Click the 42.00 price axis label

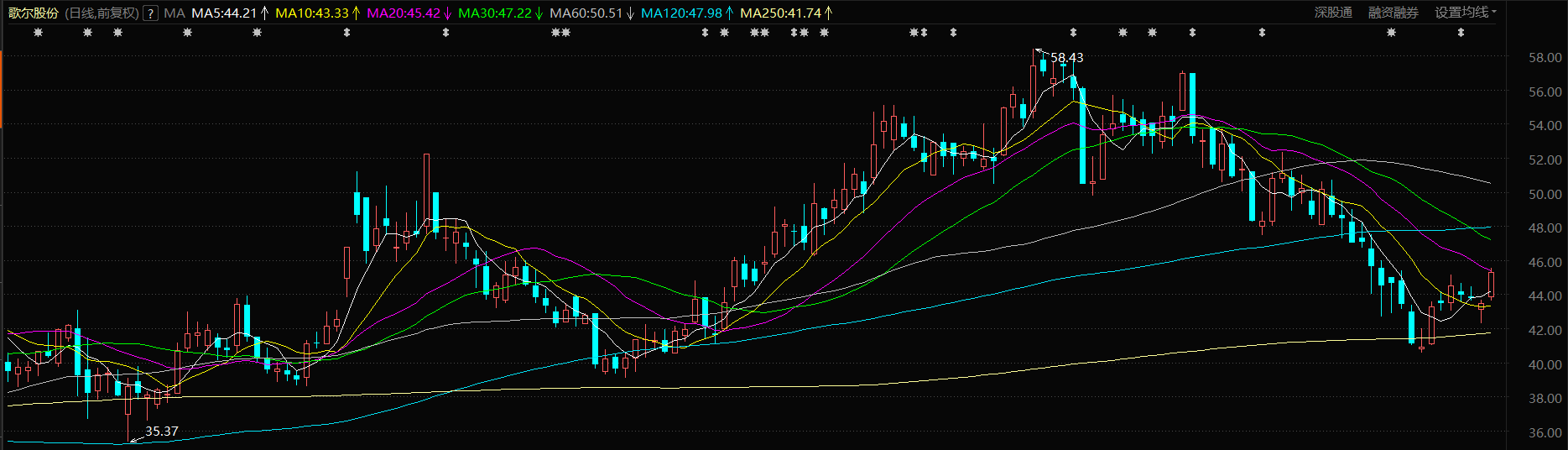tap(1545, 330)
